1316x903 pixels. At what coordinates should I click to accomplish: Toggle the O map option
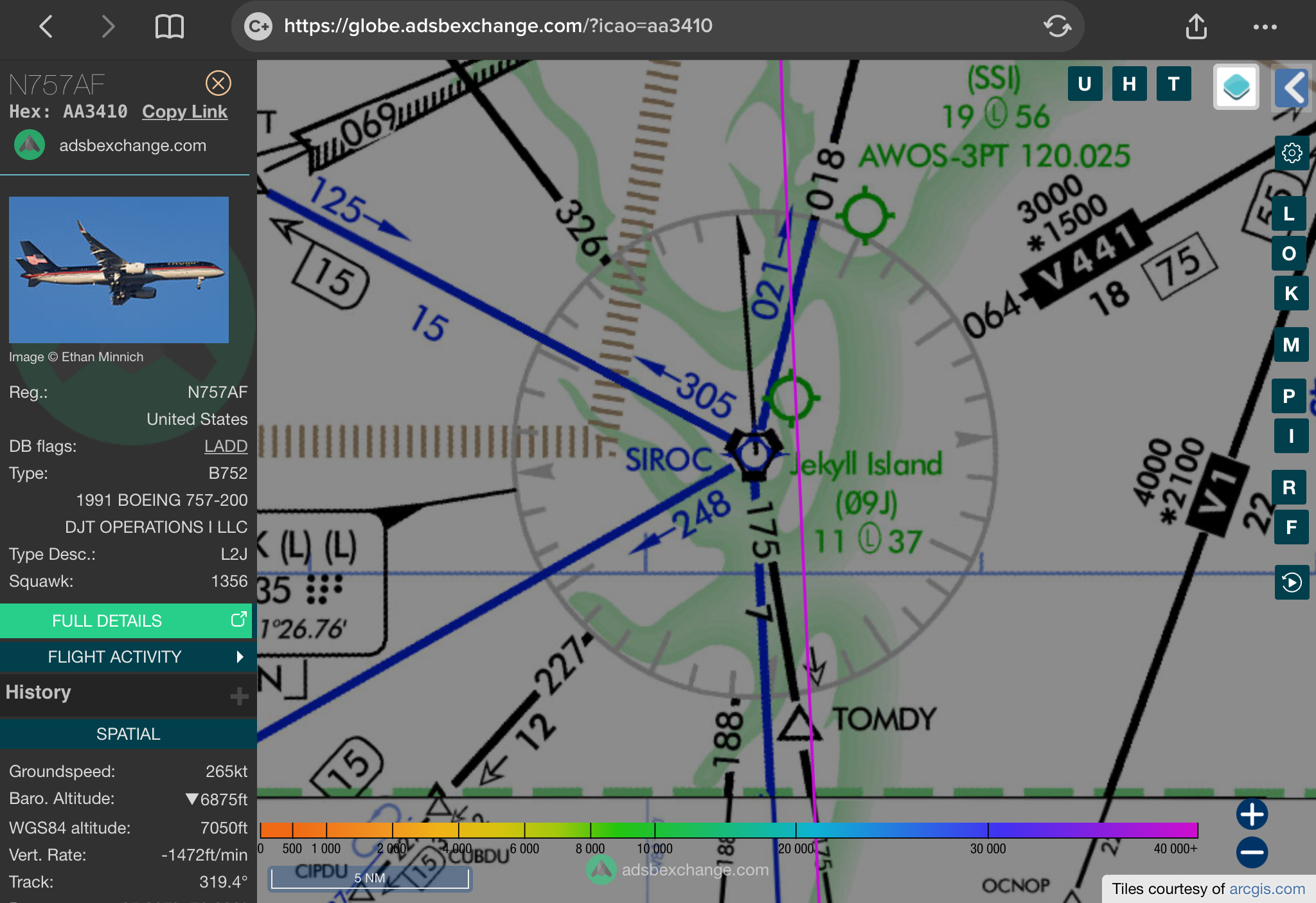click(1289, 254)
